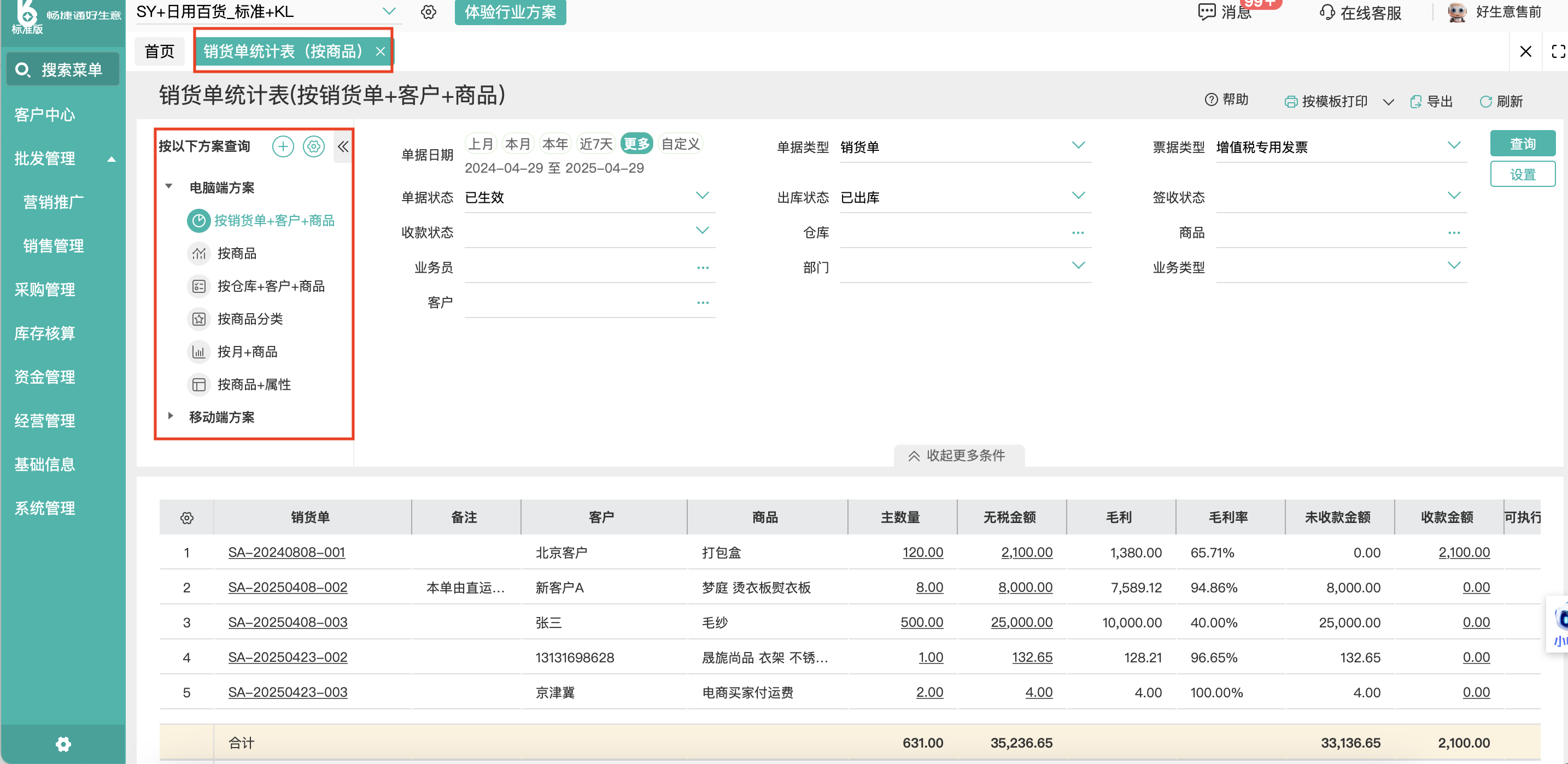The height and width of the screenshot is (764, 1568).
Task: Select the 按商品分类 scheme icon
Action: click(199, 319)
